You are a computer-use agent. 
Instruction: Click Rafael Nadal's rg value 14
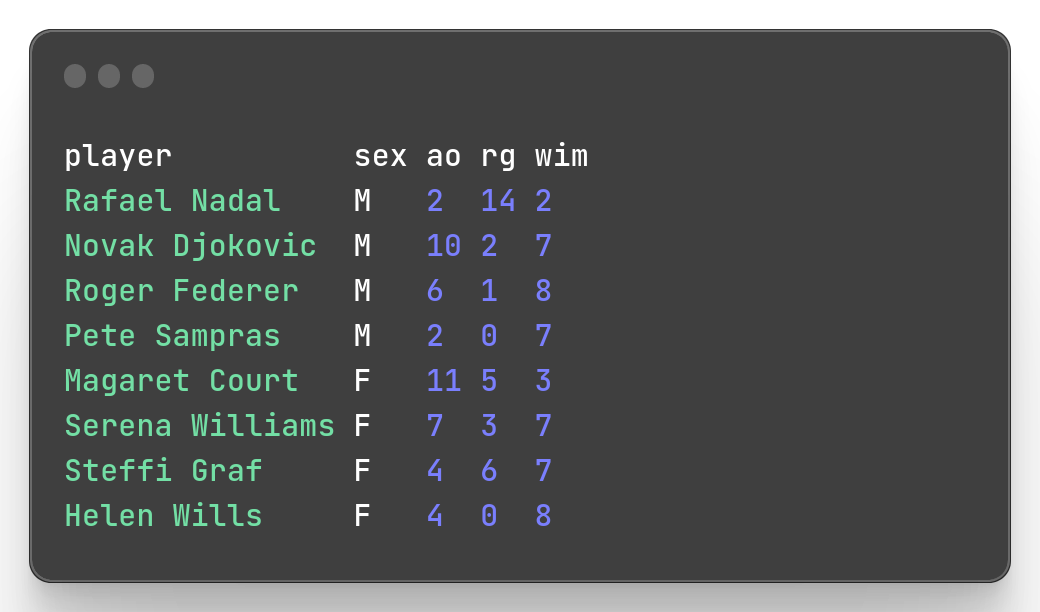(x=498, y=201)
